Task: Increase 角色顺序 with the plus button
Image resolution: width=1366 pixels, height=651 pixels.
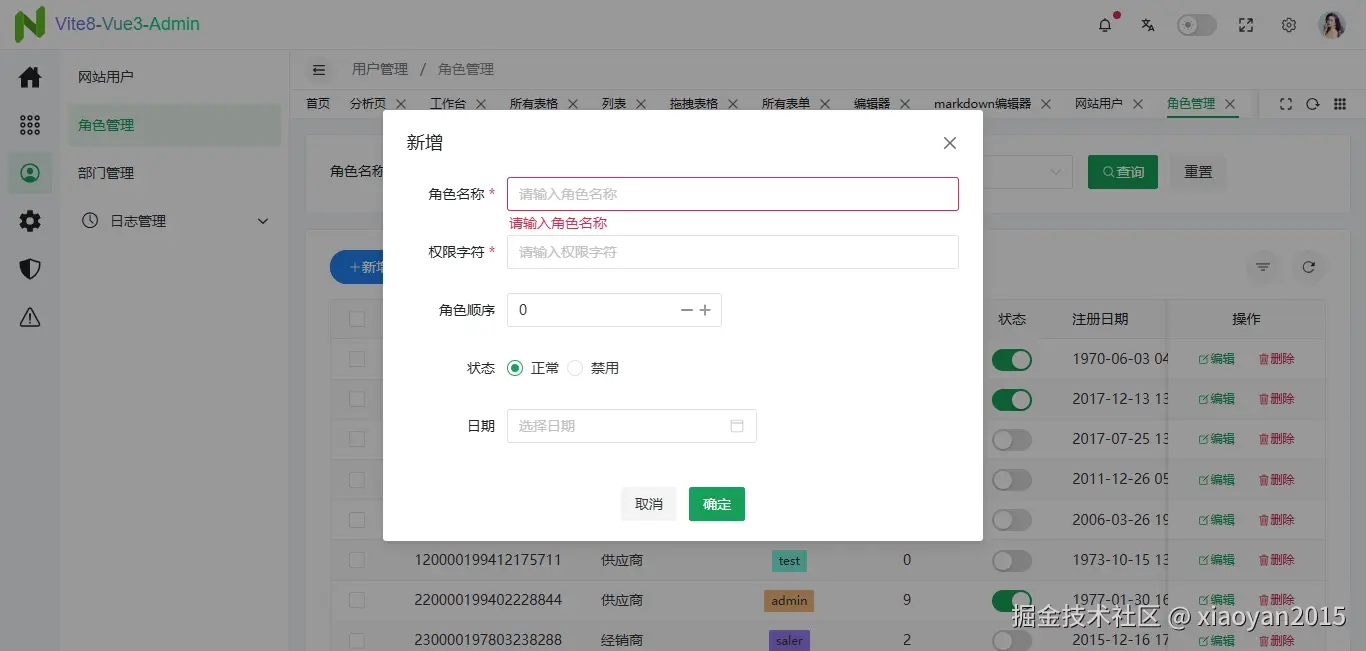Action: click(705, 310)
